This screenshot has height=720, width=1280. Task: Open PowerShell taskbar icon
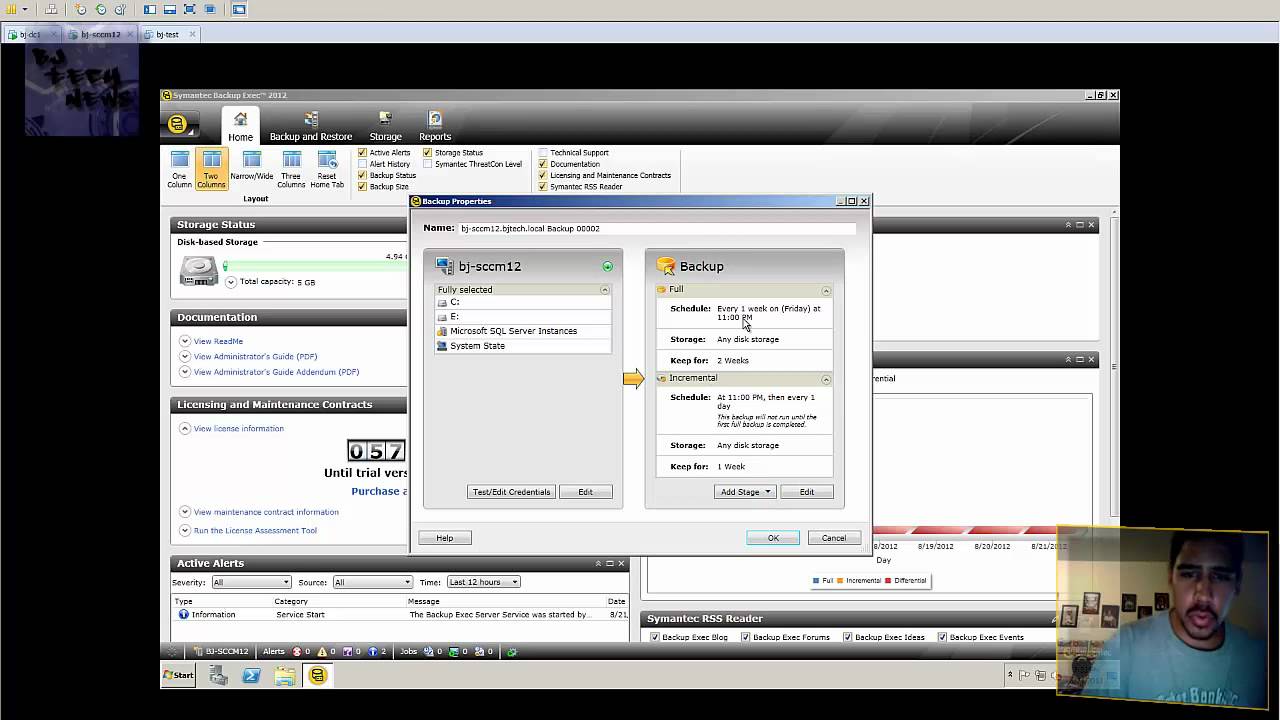[251, 676]
